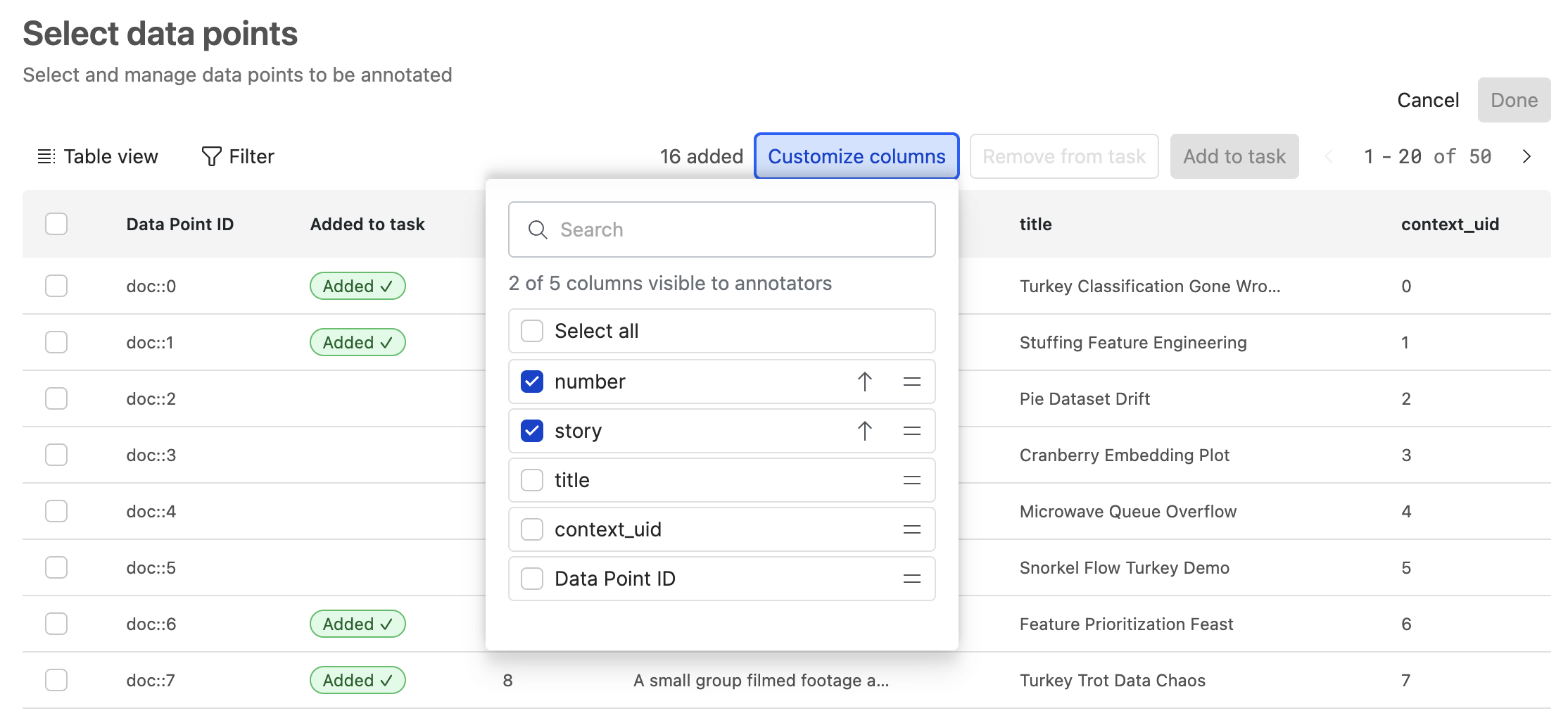Click the Cancel link
The height and width of the screenshot is (718, 1568).
[x=1427, y=100]
